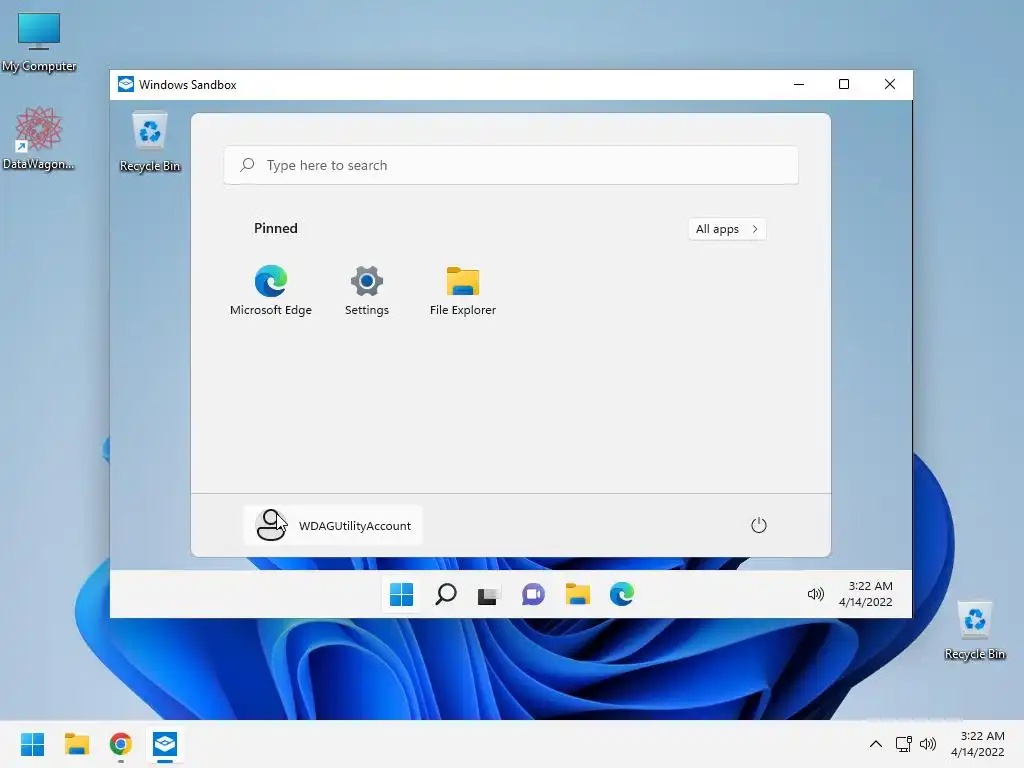Open the host Start menu
Viewport: 1024px width, 768px height.
(x=32, y=744)
